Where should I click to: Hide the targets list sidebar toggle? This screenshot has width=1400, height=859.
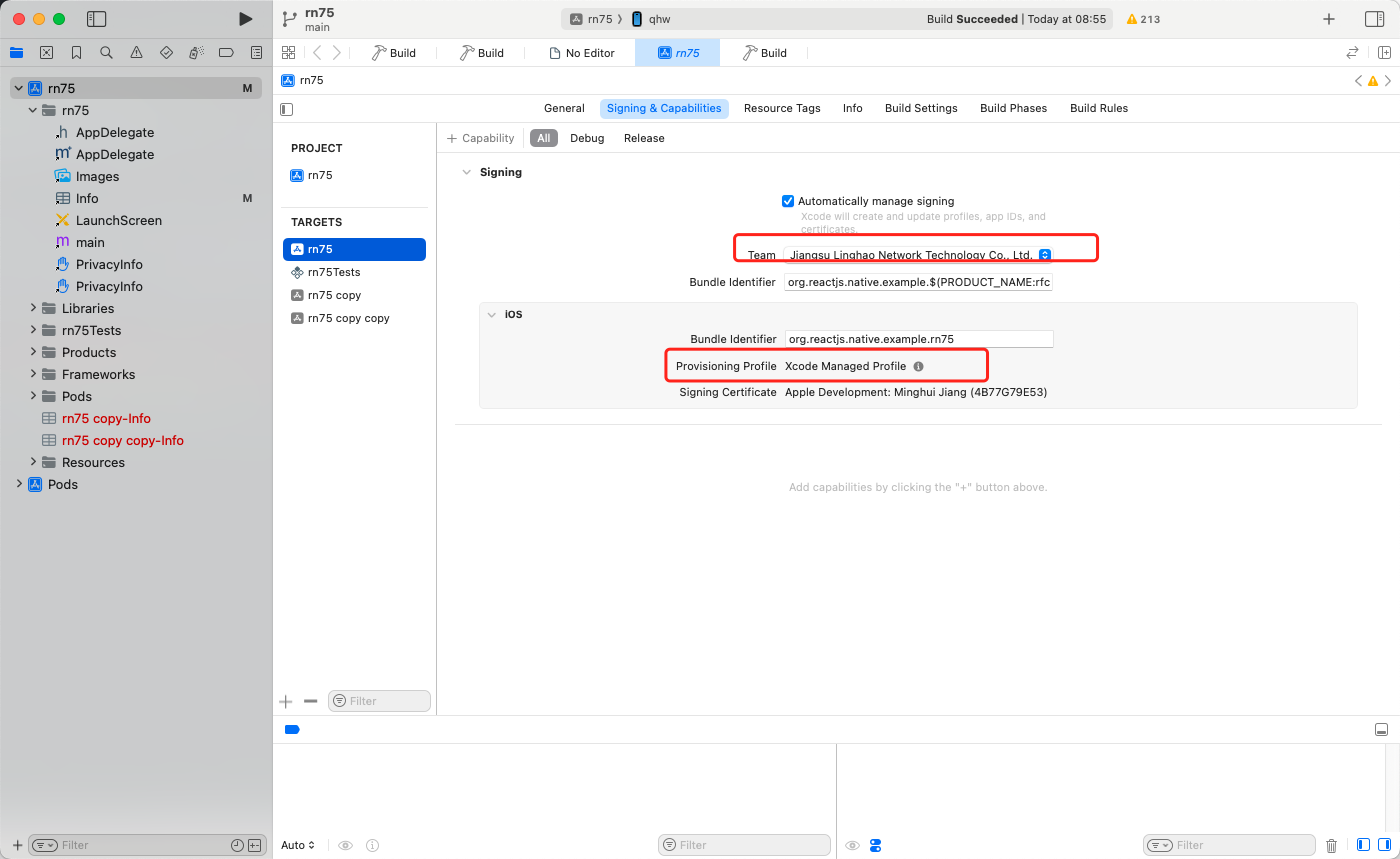[287, 109]
